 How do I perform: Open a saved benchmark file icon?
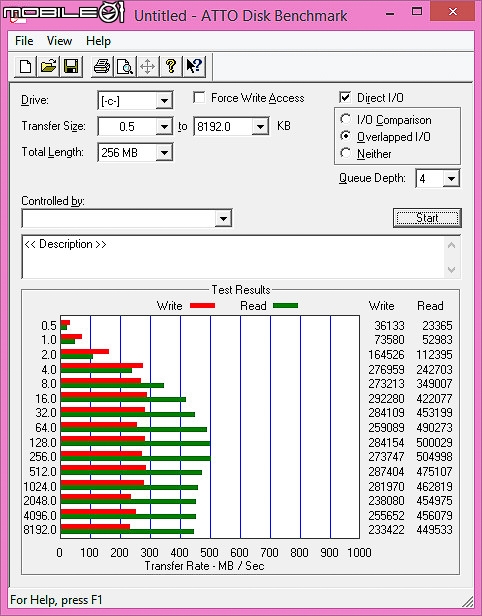(x=48, y=66)
